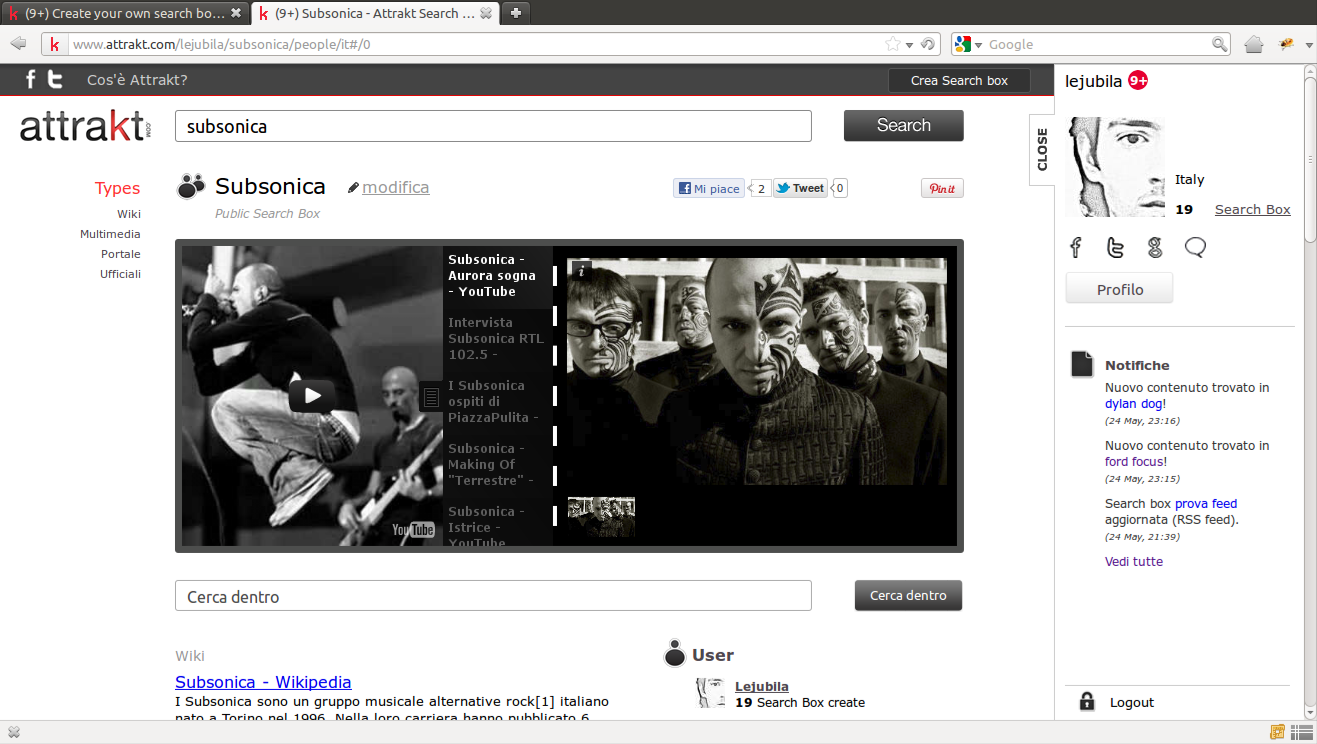Filter by Wiki type
Screen dimensions: 1317x744
129,214
